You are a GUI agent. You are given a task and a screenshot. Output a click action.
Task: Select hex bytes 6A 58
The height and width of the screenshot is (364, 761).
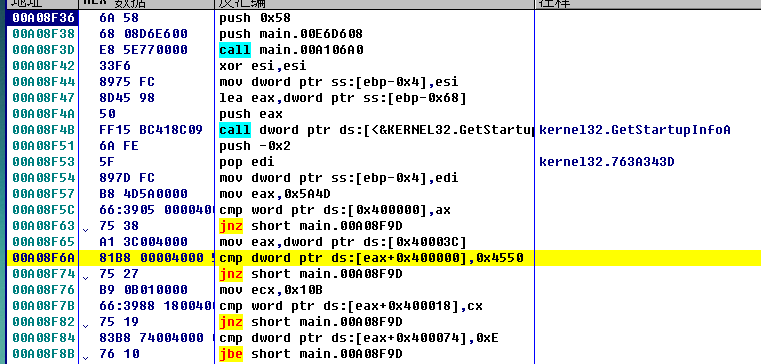point(119,18)
